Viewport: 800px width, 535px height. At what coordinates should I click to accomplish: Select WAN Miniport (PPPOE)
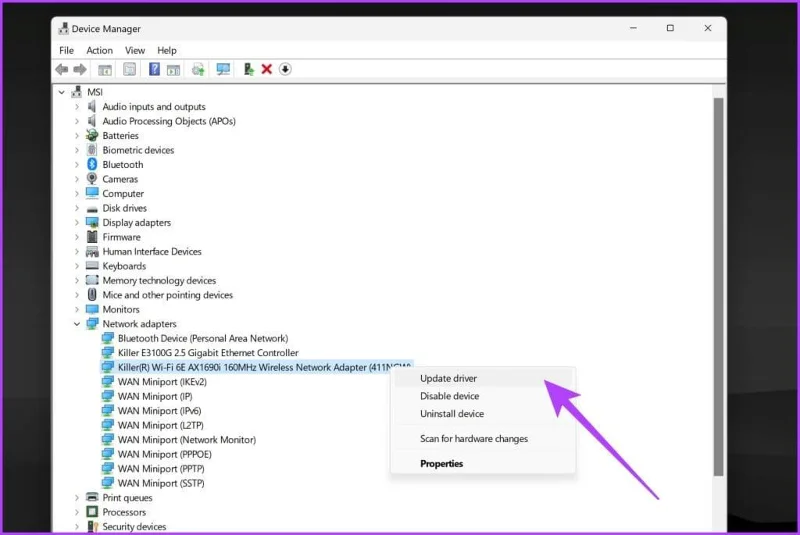tap(164, 454)
